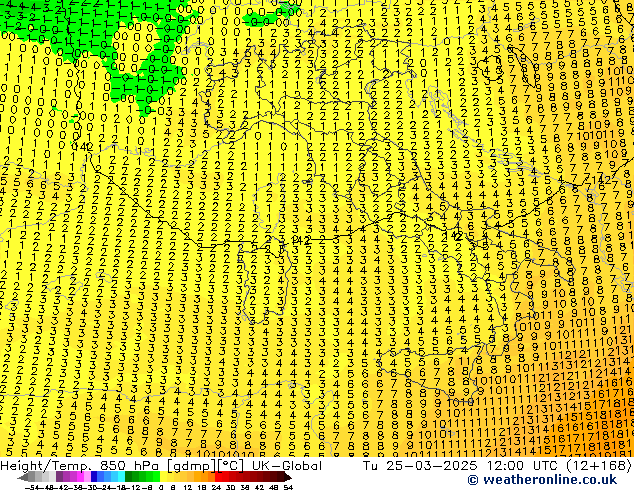
Task: Click the dark blue legend color segment
Action: pos(94,477)
